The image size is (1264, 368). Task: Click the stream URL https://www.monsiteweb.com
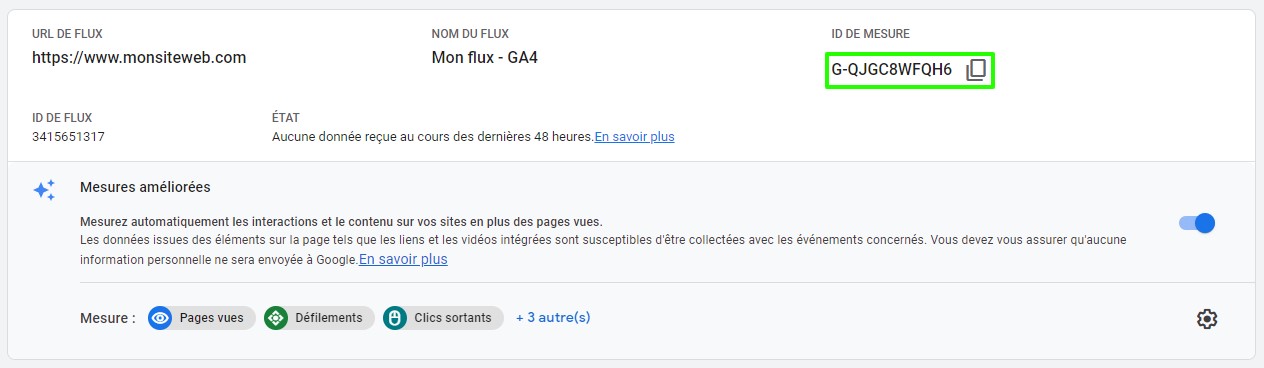coord(139,57)
